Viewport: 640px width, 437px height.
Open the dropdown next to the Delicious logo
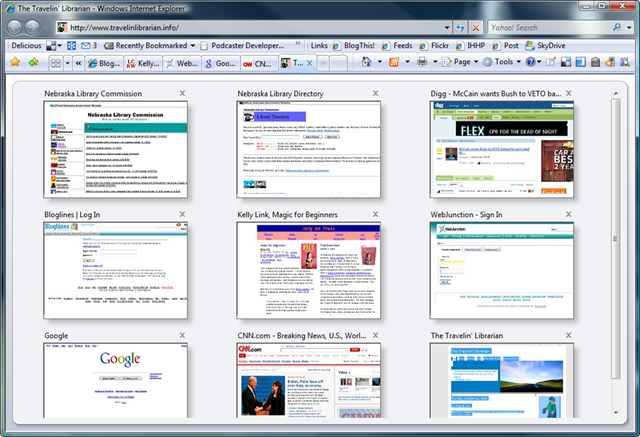pos(60,46)
